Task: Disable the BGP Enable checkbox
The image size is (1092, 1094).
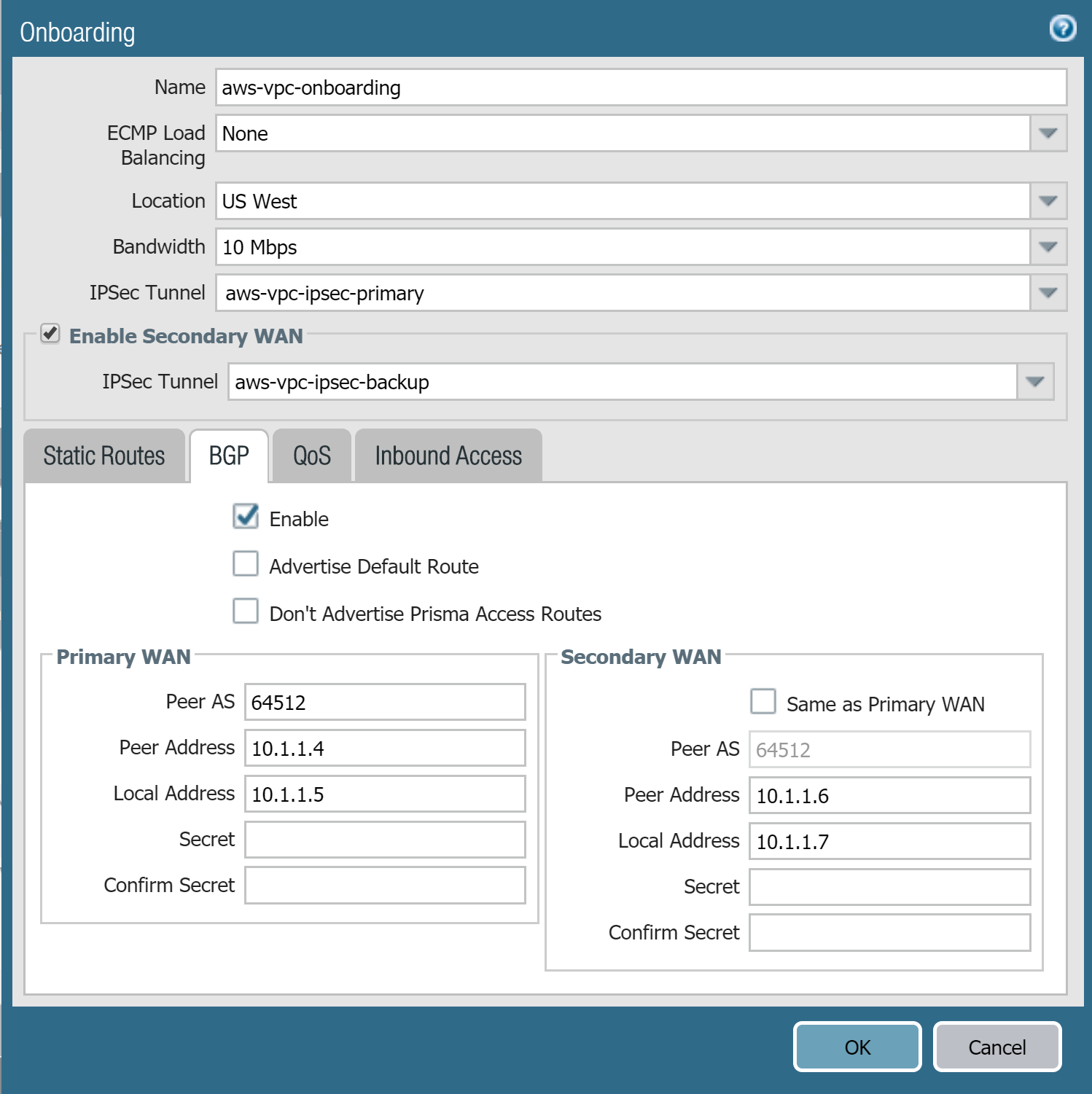Action: [246, 517]
